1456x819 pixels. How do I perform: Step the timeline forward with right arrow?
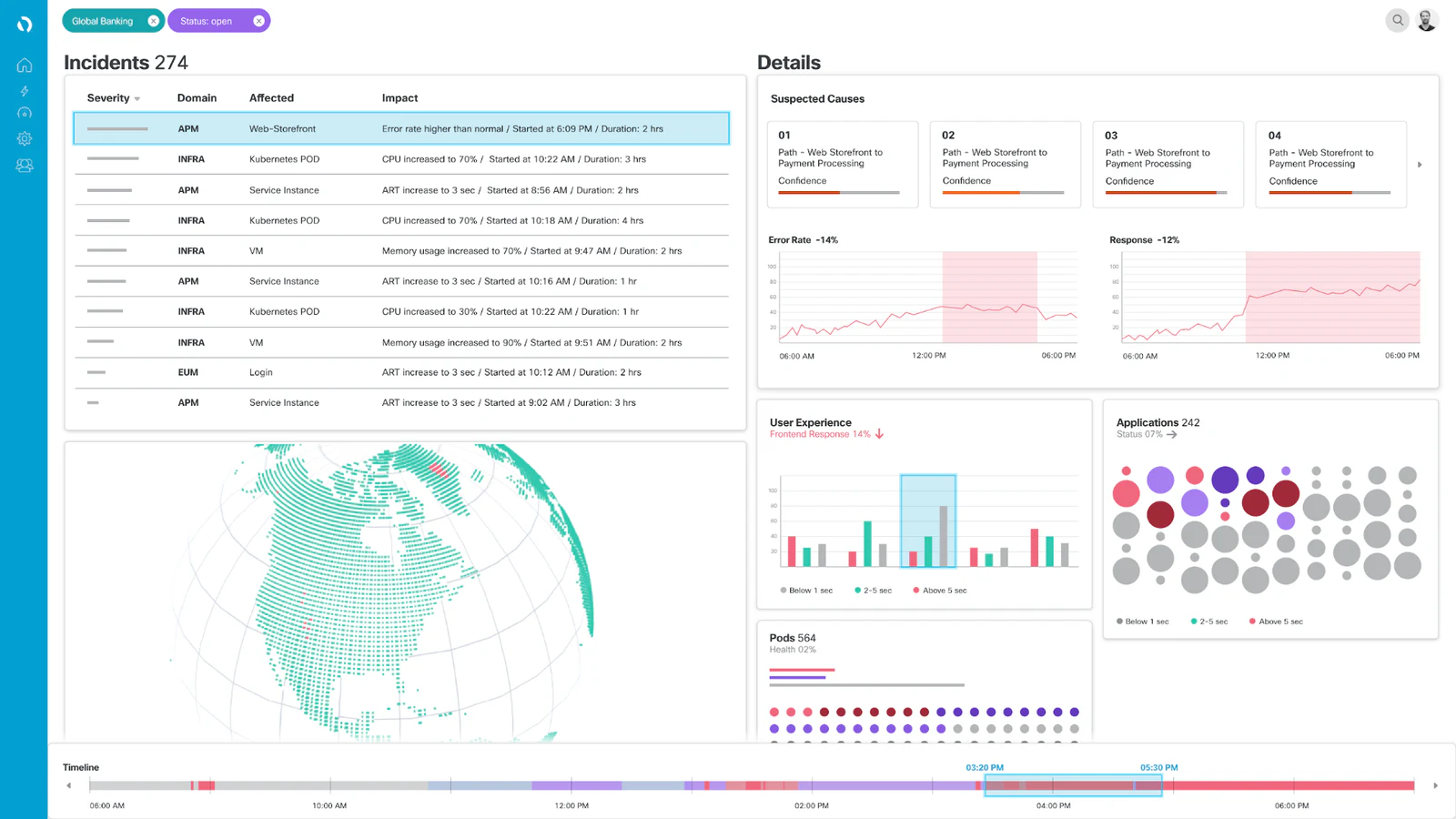tap(1435, 785)
